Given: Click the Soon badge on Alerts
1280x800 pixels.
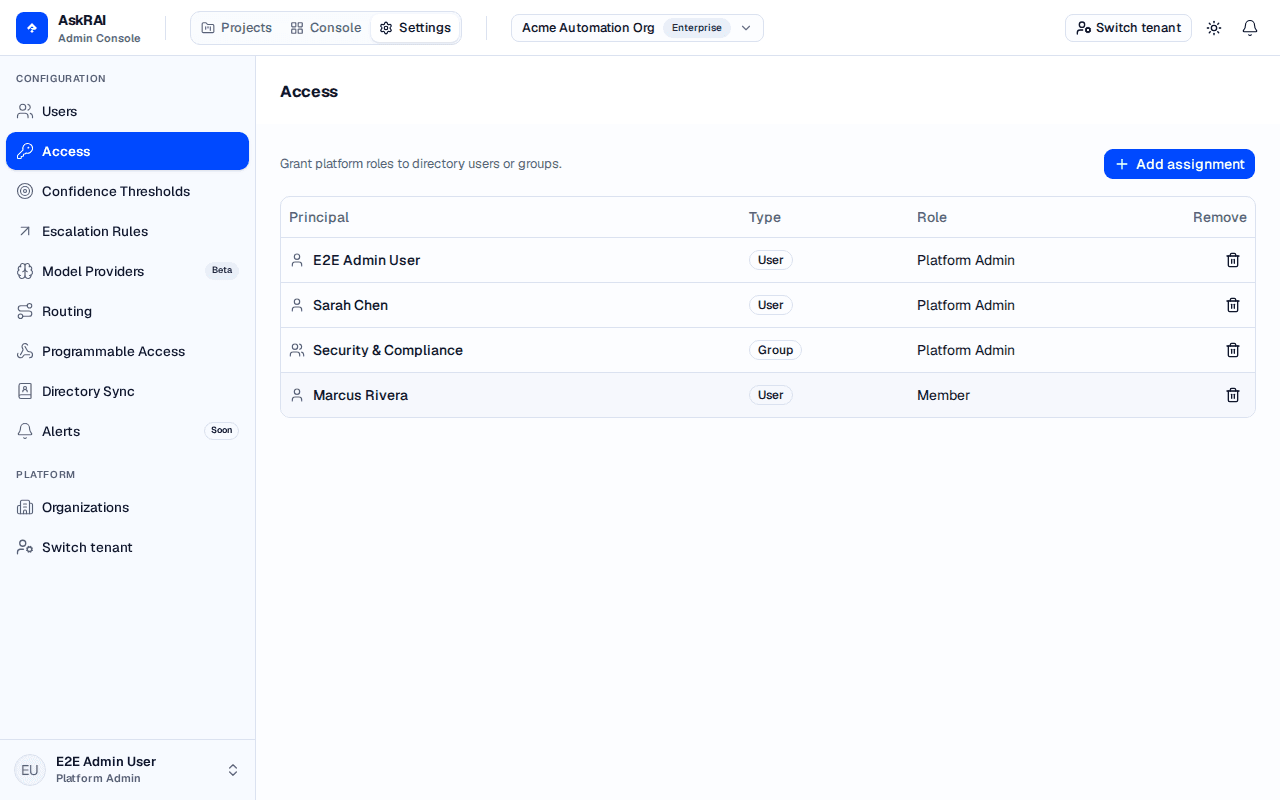Looking at the screenshot, I should point(222,430).
